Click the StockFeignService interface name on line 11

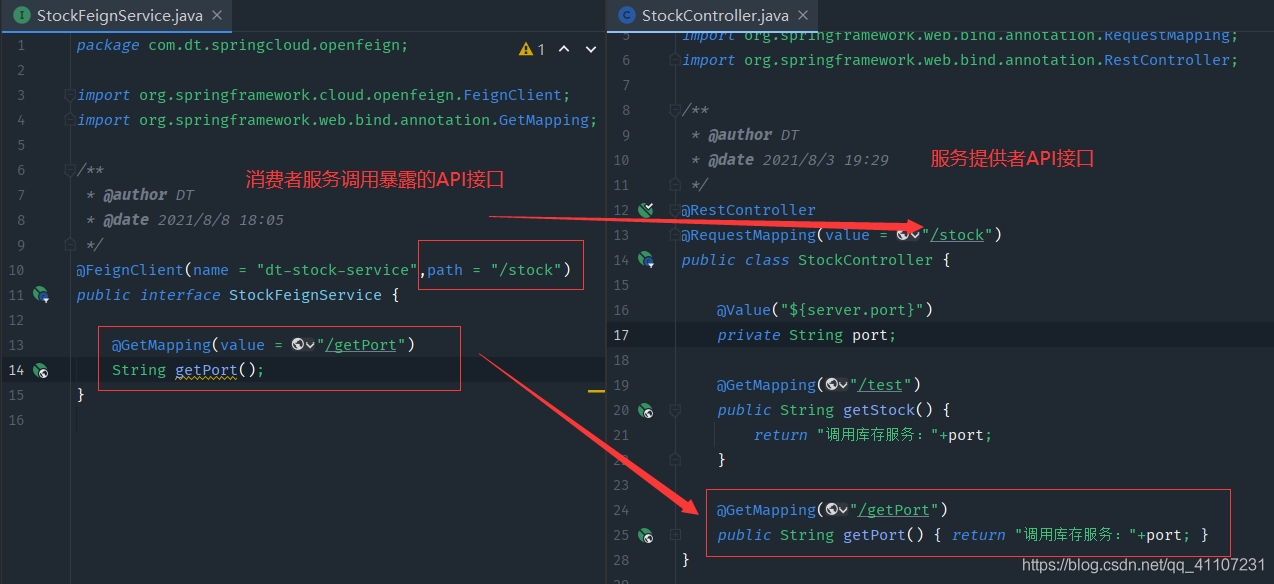click(x=305, y=295)
